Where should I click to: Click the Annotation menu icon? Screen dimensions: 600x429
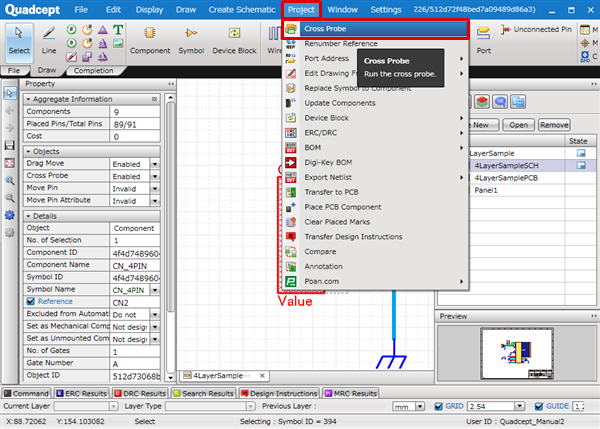click(291, 266)
